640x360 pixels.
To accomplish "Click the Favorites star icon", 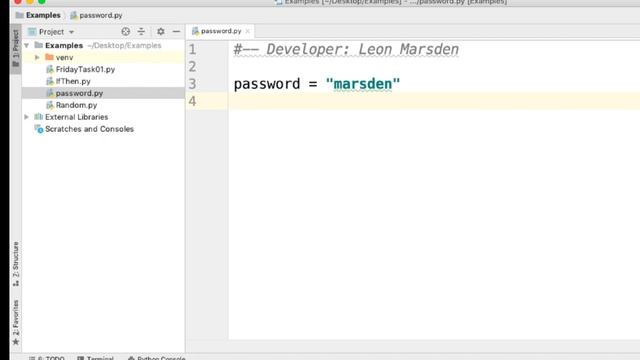I will pyautogui.click(x=16, y=342).
